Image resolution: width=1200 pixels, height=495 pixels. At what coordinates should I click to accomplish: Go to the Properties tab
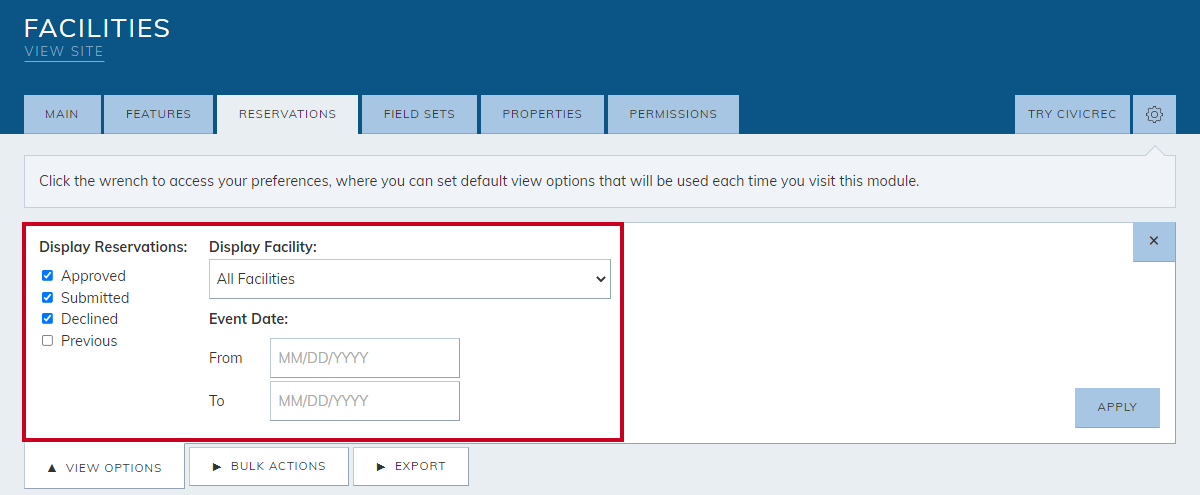tap(543, 115)
